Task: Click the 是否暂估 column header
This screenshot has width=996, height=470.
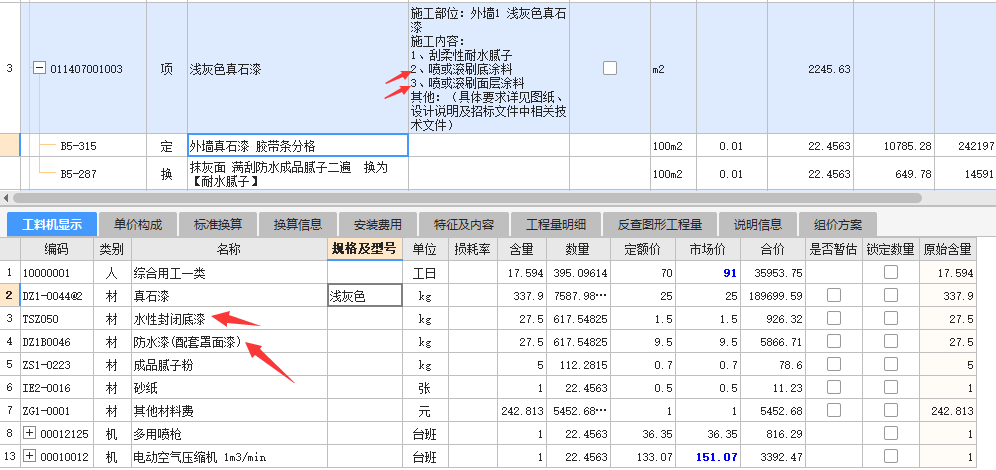Action: [x=833, y=249]
